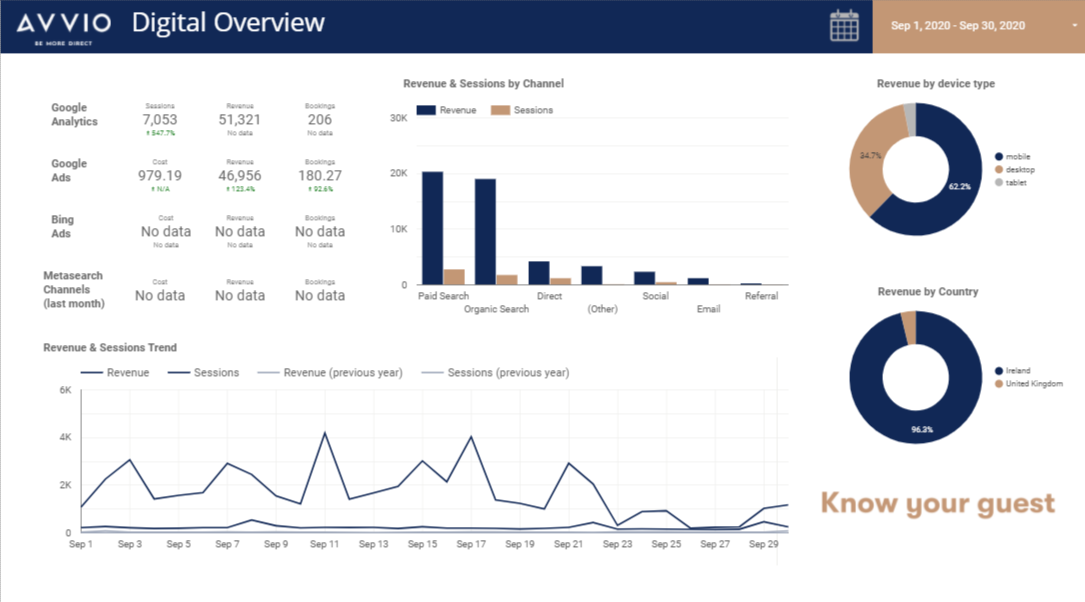The image size is (1085, 602).
Task: Toggle the Sessions legend in channel chart
Action: pos(522,110)
